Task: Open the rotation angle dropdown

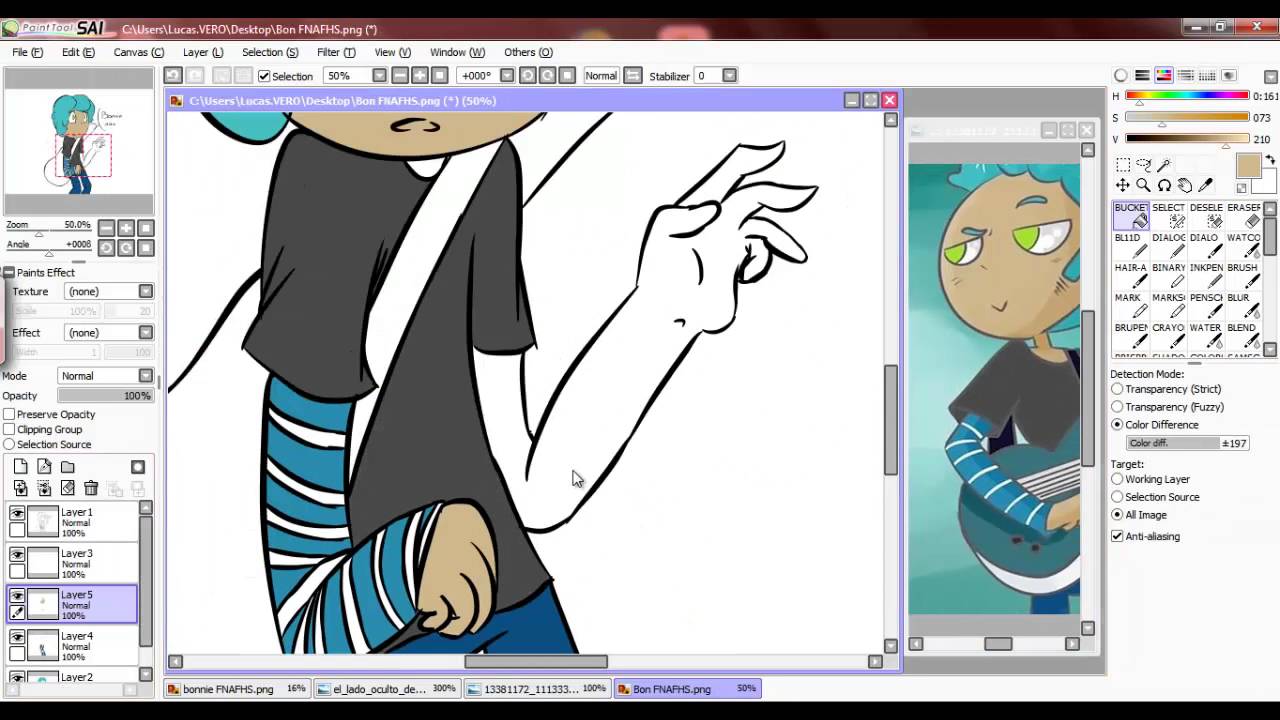Action: 507,76
